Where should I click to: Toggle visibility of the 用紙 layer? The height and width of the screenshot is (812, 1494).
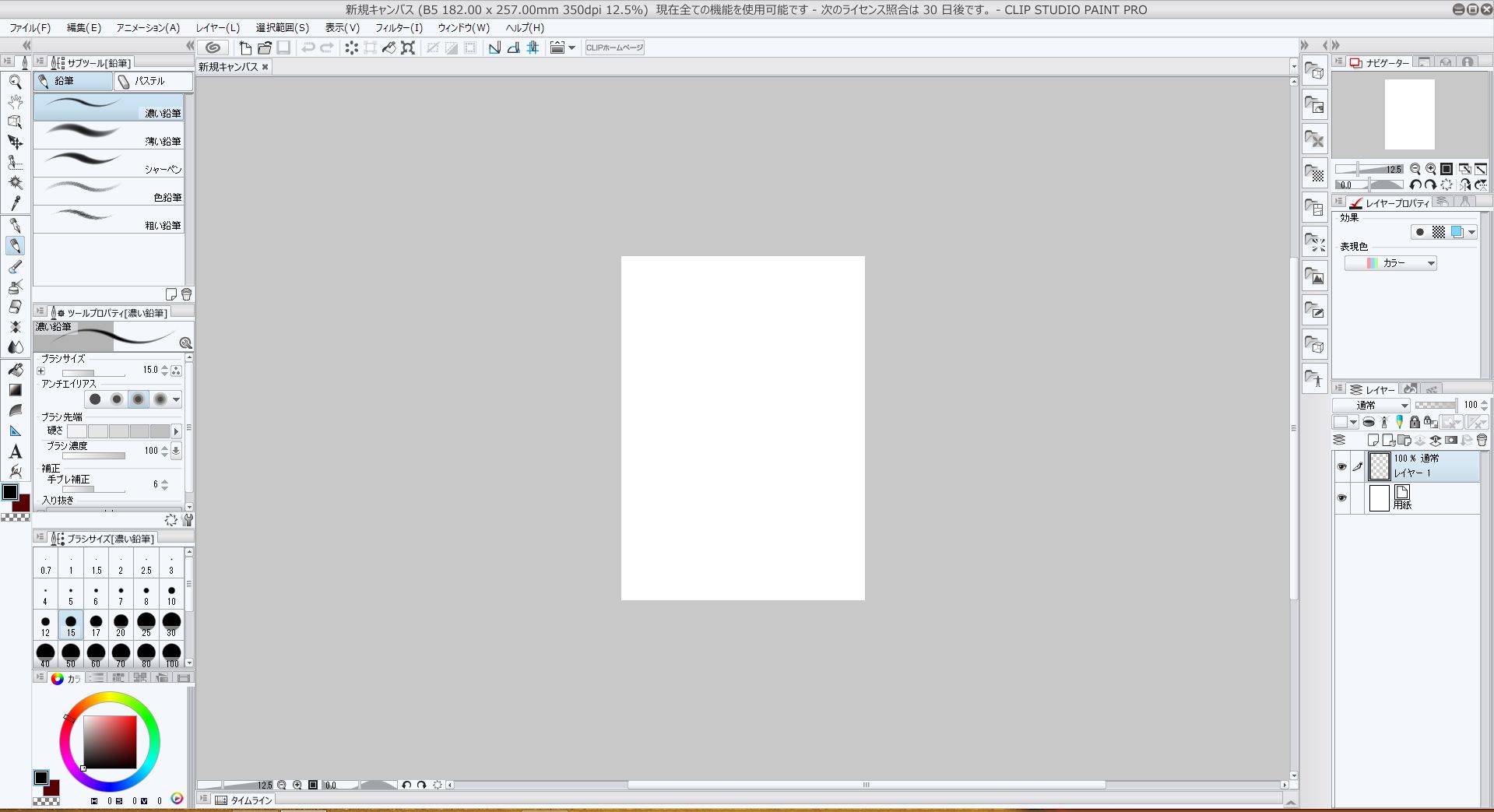click(x=1341, y=498)
